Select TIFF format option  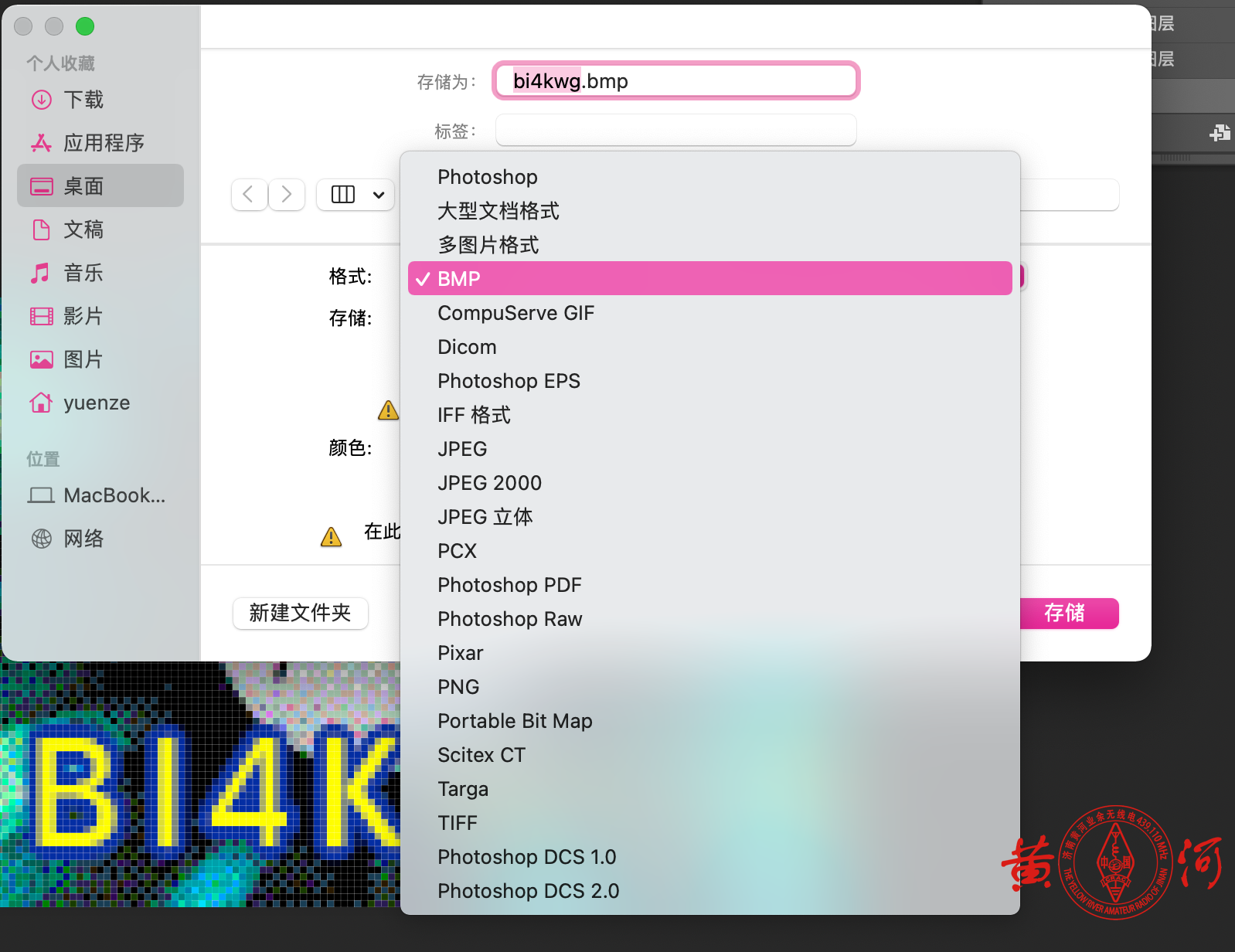pos(458,823)
